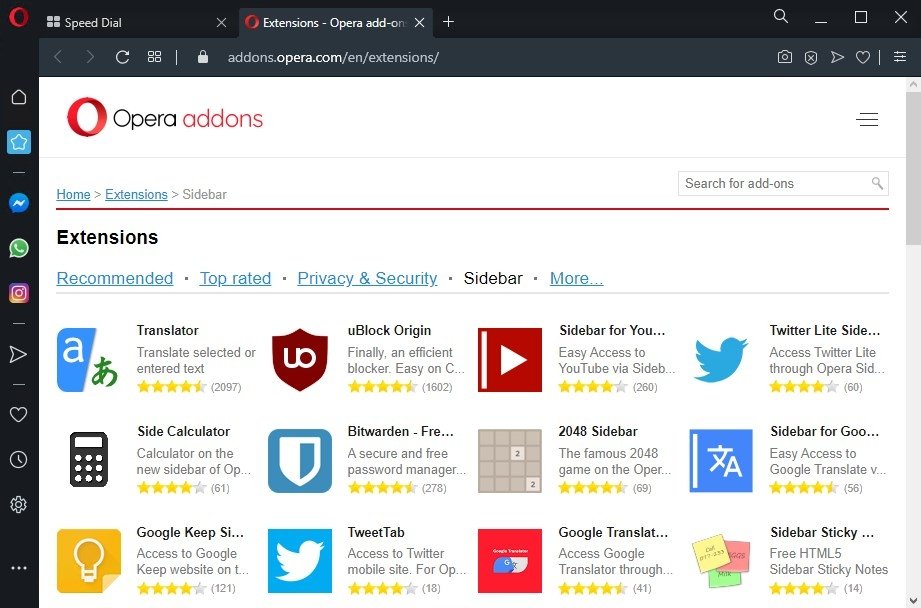Open Facebook Messenger in the sidebar
This screenshot has height=608, width=921.
tap(18, 203)
